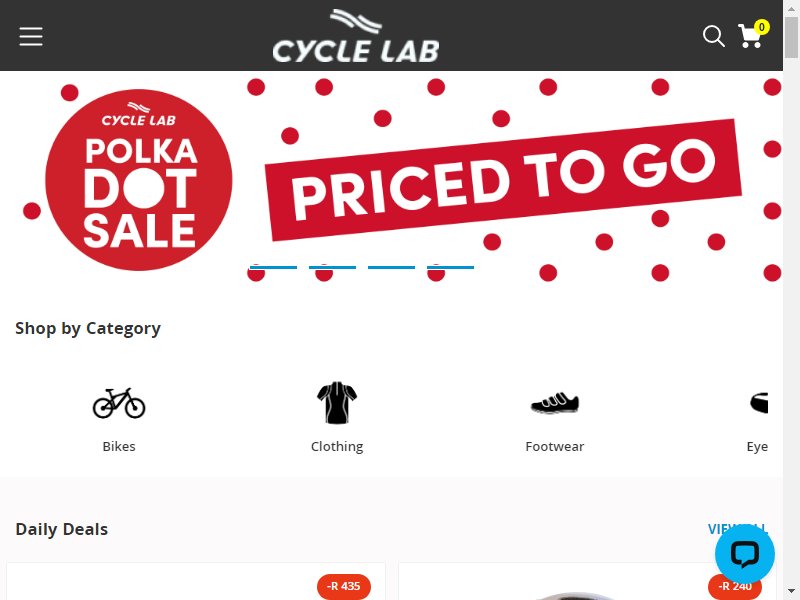Select the Footwear shoe icon
This screenshot has height=600, width=800.
(x=555, y=403)
